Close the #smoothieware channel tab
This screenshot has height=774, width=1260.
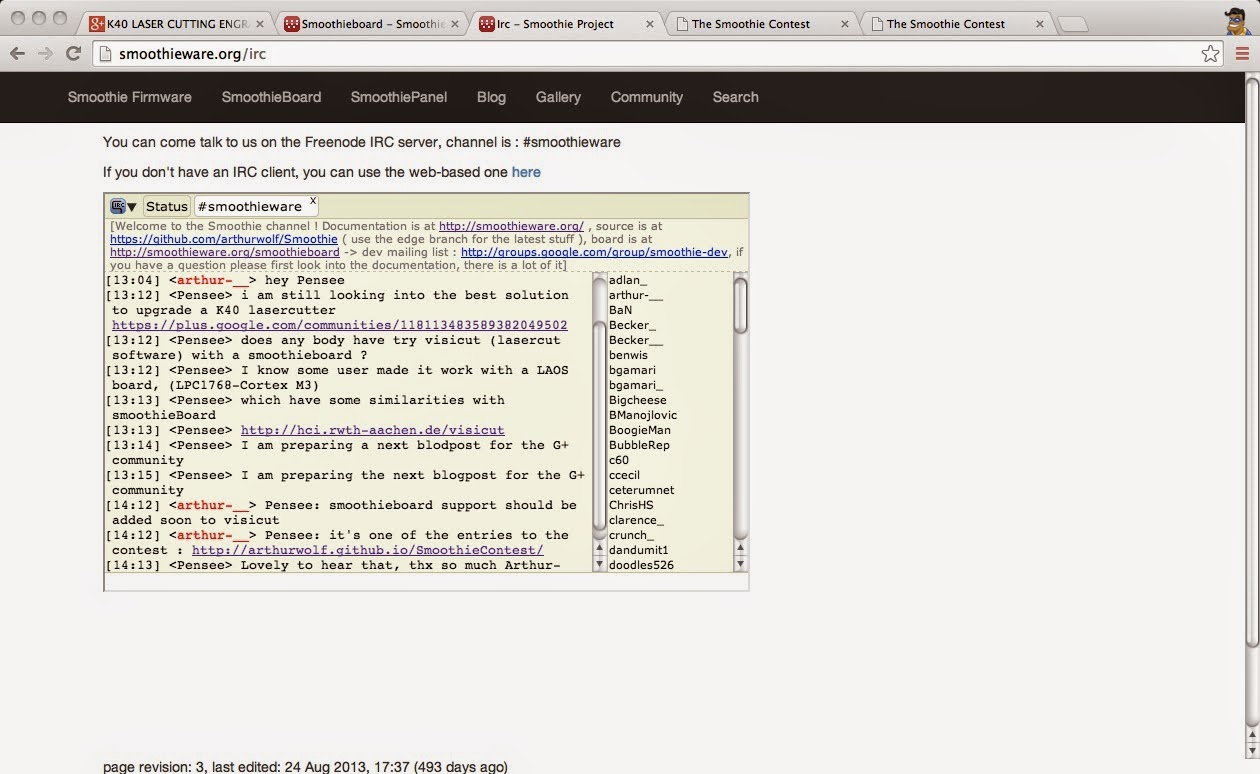click(312, 201)
